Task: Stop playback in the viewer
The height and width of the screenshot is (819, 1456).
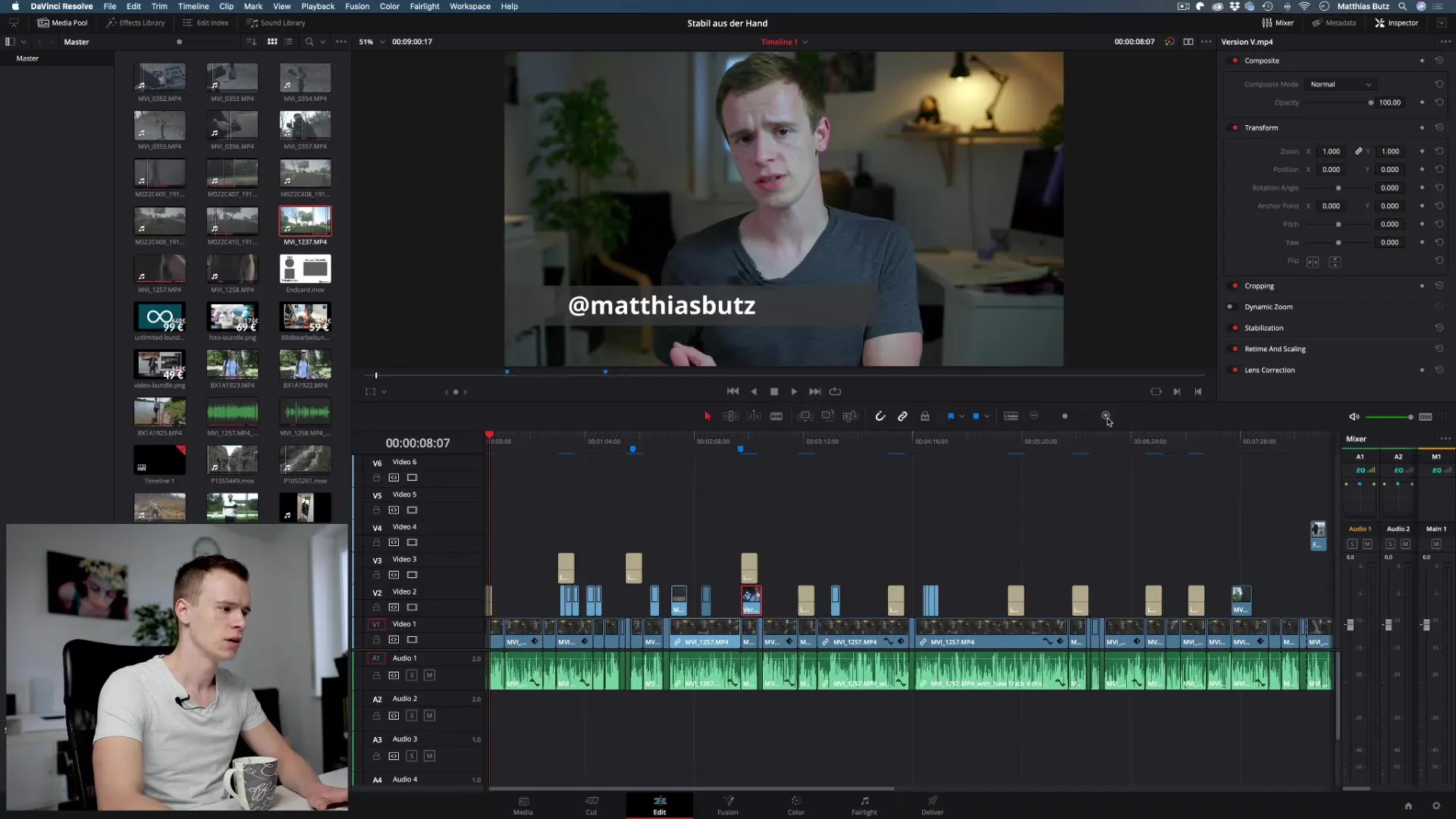Action: tap(774, 391)
